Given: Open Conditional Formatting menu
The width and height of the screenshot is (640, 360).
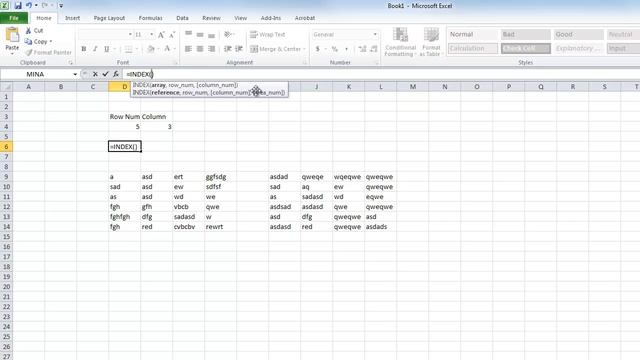Looking at the screenshot, I should (x=400, y=42).
